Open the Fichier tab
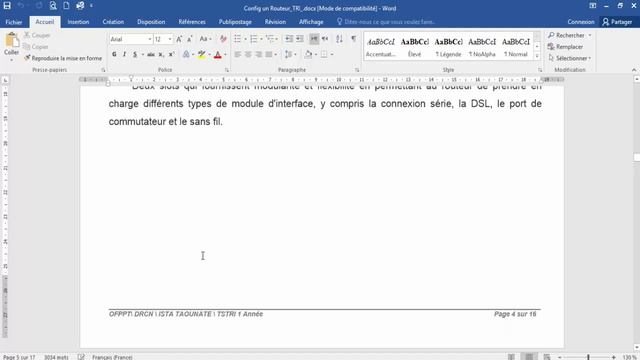 coord(13,22)
